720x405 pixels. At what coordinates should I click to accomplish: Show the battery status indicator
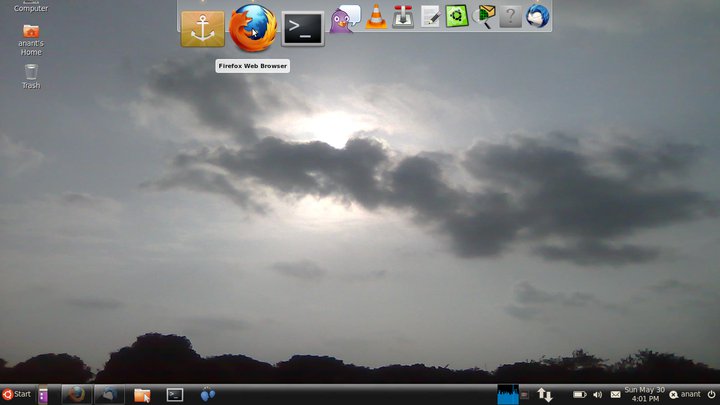(x=579, y=394)
